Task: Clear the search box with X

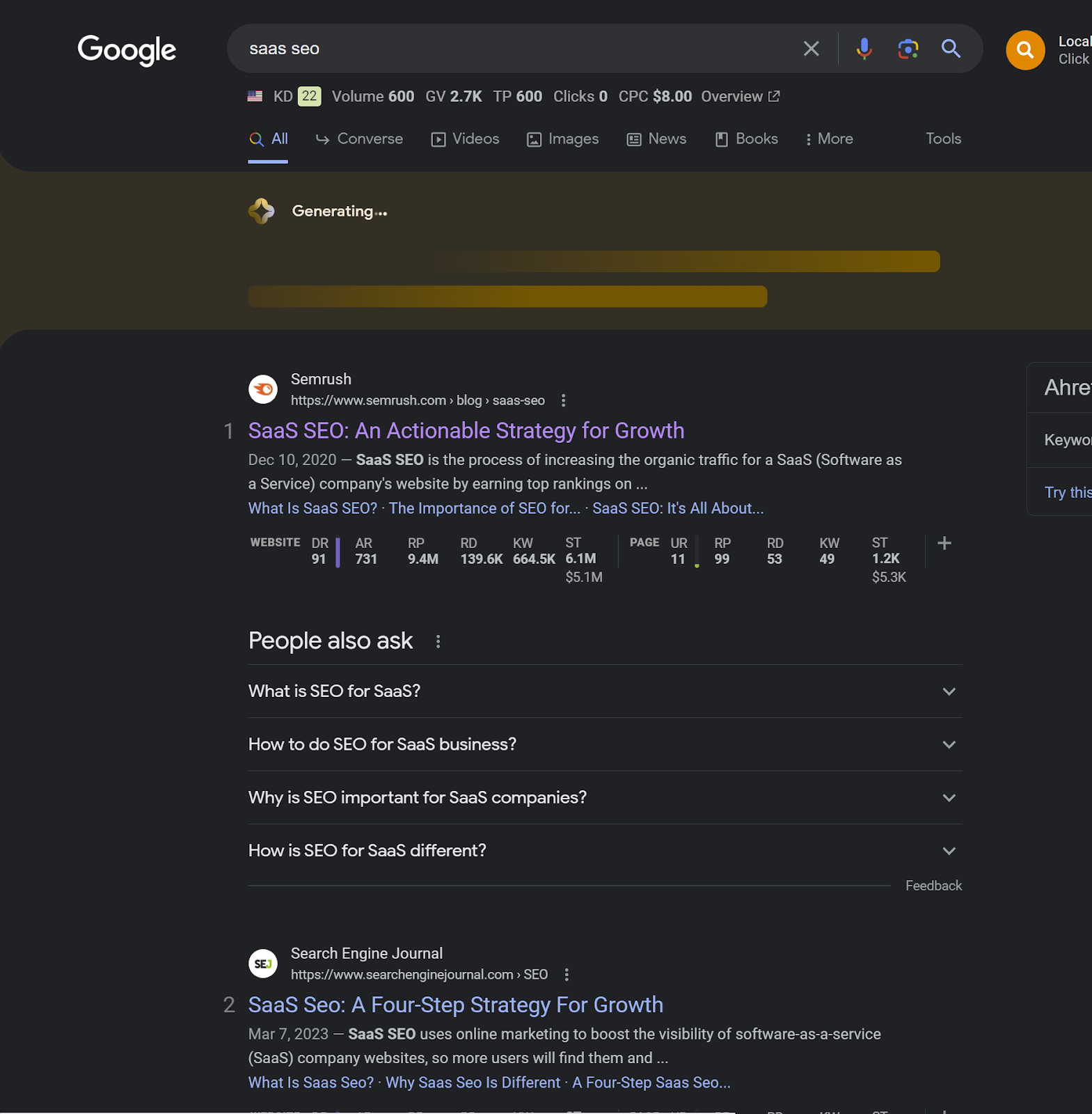Action: coord(811,49)
